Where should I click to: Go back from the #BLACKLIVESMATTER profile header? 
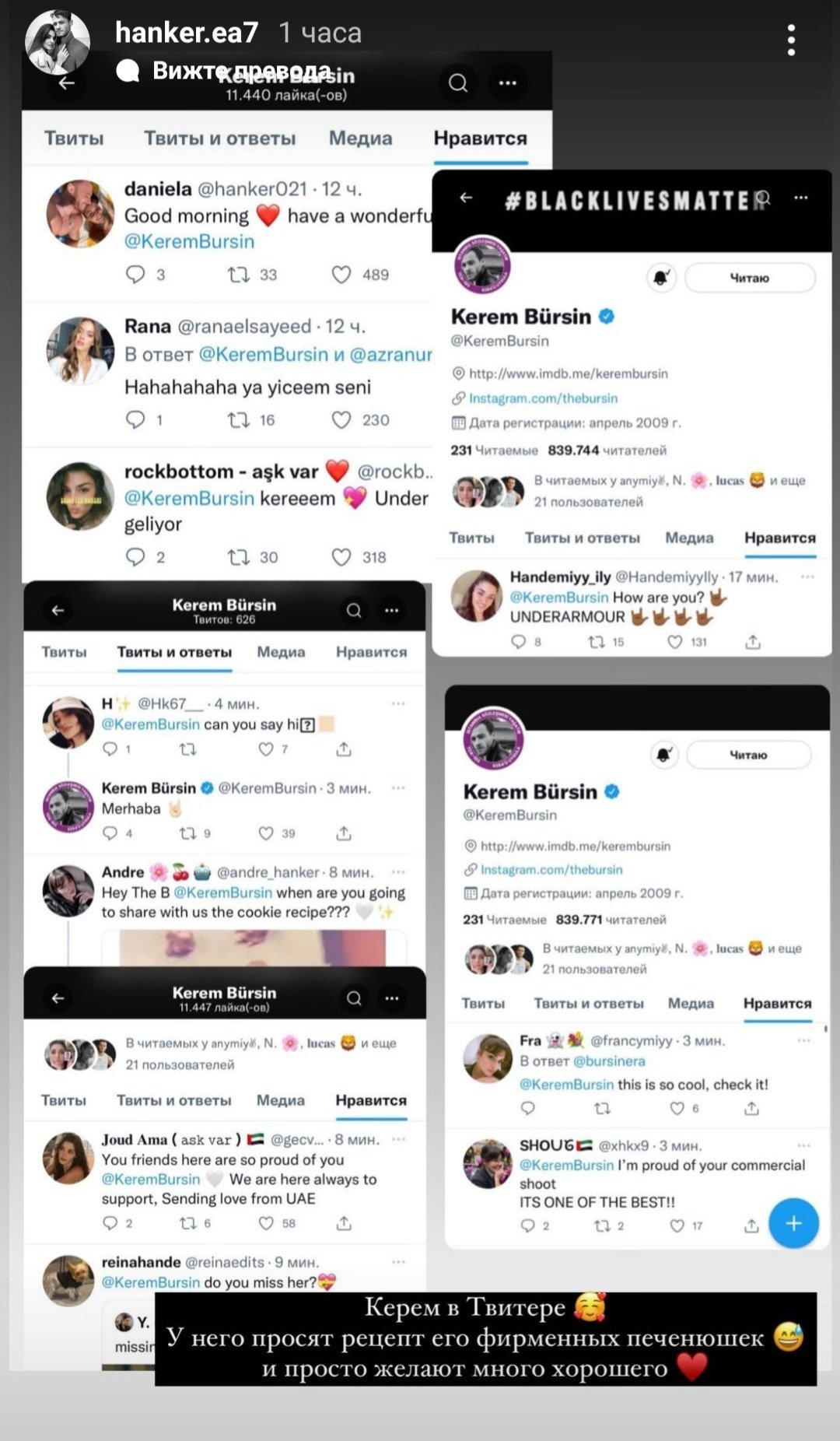coord(466,198)
